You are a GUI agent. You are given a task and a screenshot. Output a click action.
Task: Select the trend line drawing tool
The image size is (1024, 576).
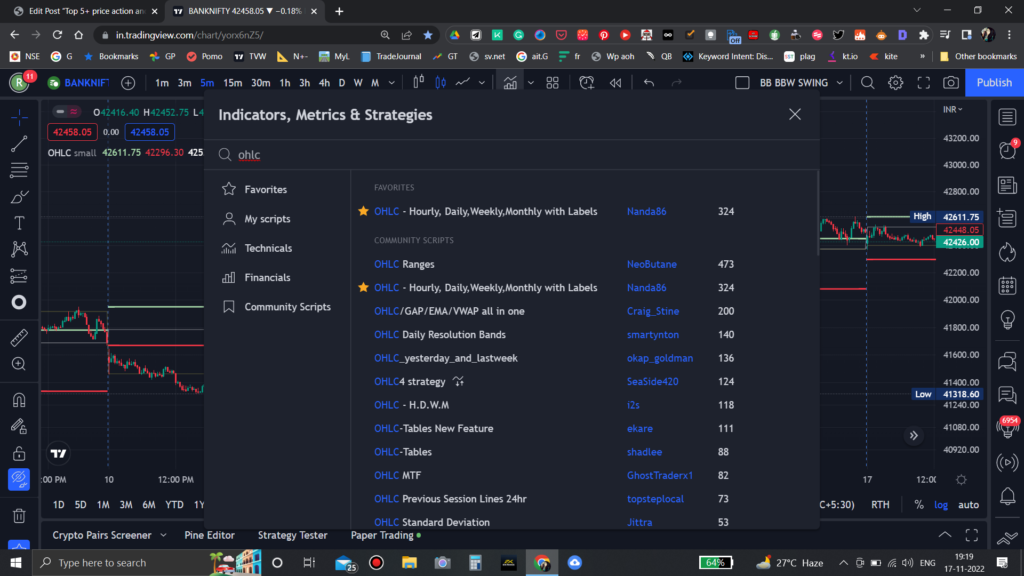[19, 144]
